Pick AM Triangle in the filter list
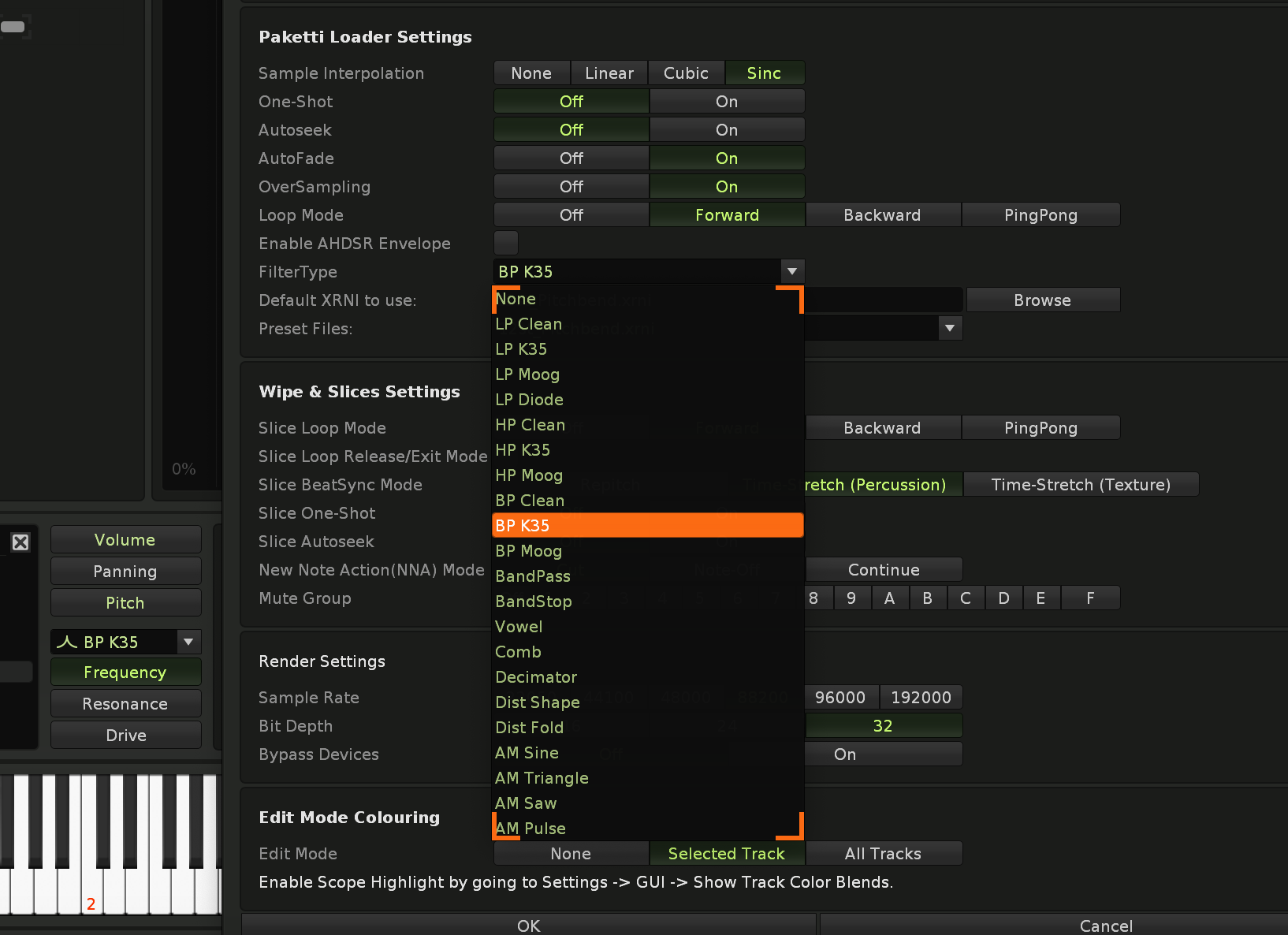This screenshot has height=935, width=1288. pos(542,778)
